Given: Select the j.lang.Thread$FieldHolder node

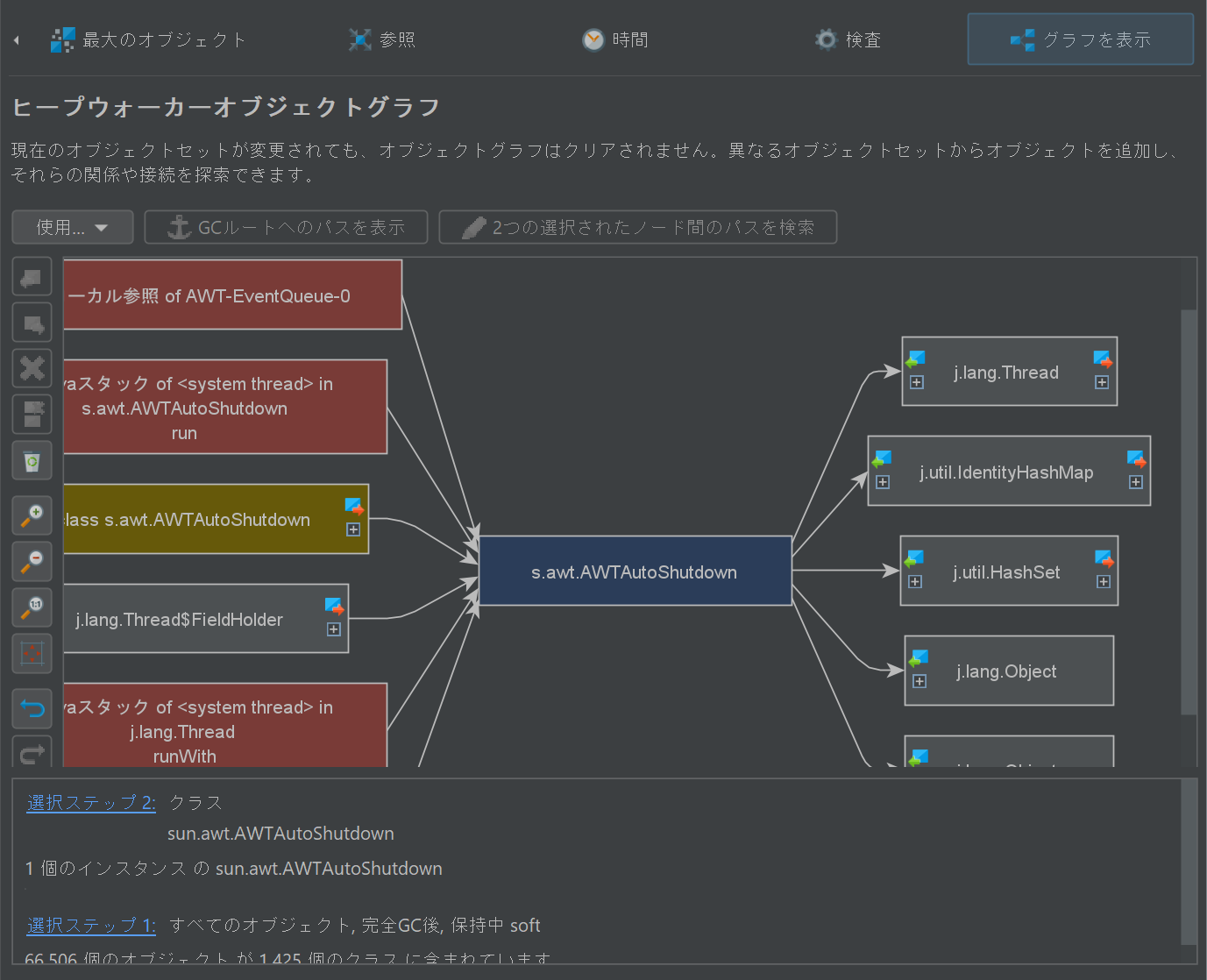Looking at the screenshot, I should 206,619.
